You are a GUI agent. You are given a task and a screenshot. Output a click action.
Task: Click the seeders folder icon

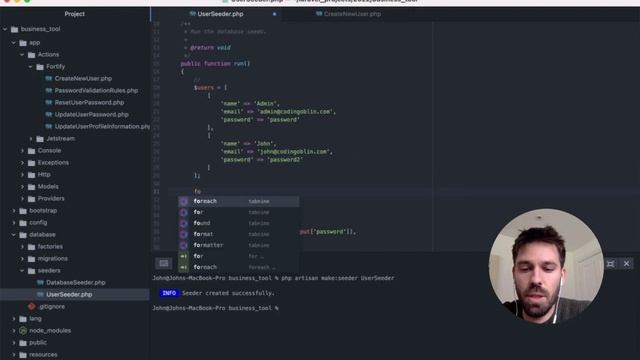31,271
